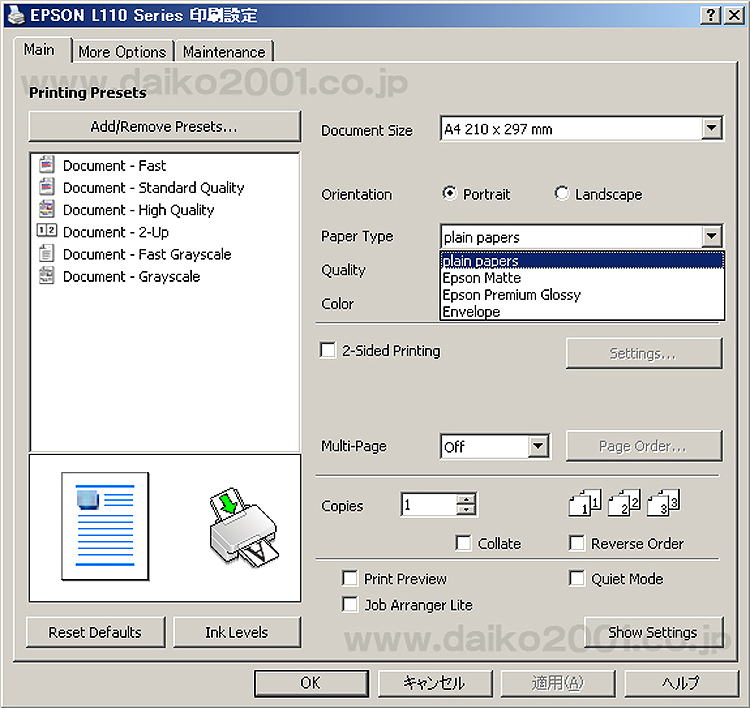
Task: Click the ヘルプ button
Action: pos(681,683)
